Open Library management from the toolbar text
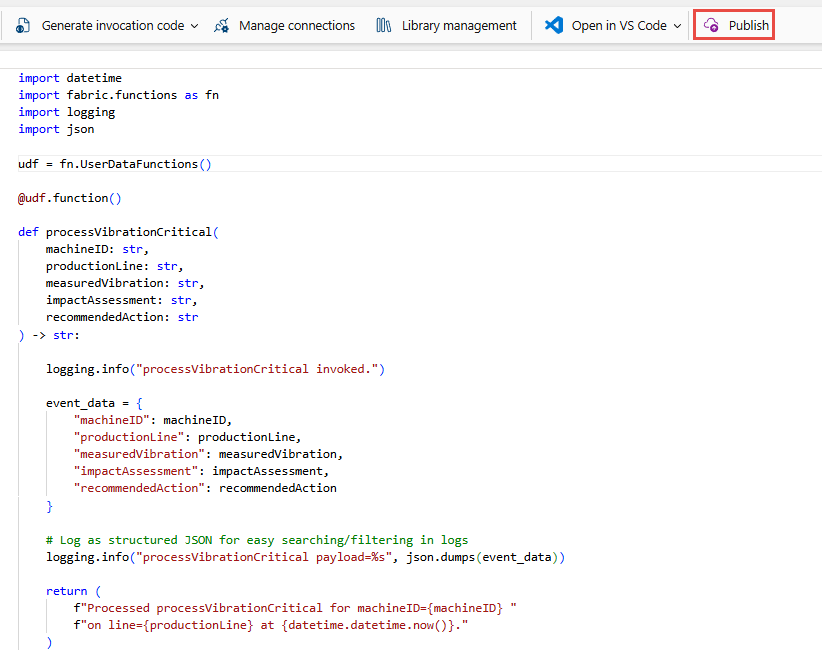Image resolution: width=822 pixels, height=654 pixels. point(459,26)
